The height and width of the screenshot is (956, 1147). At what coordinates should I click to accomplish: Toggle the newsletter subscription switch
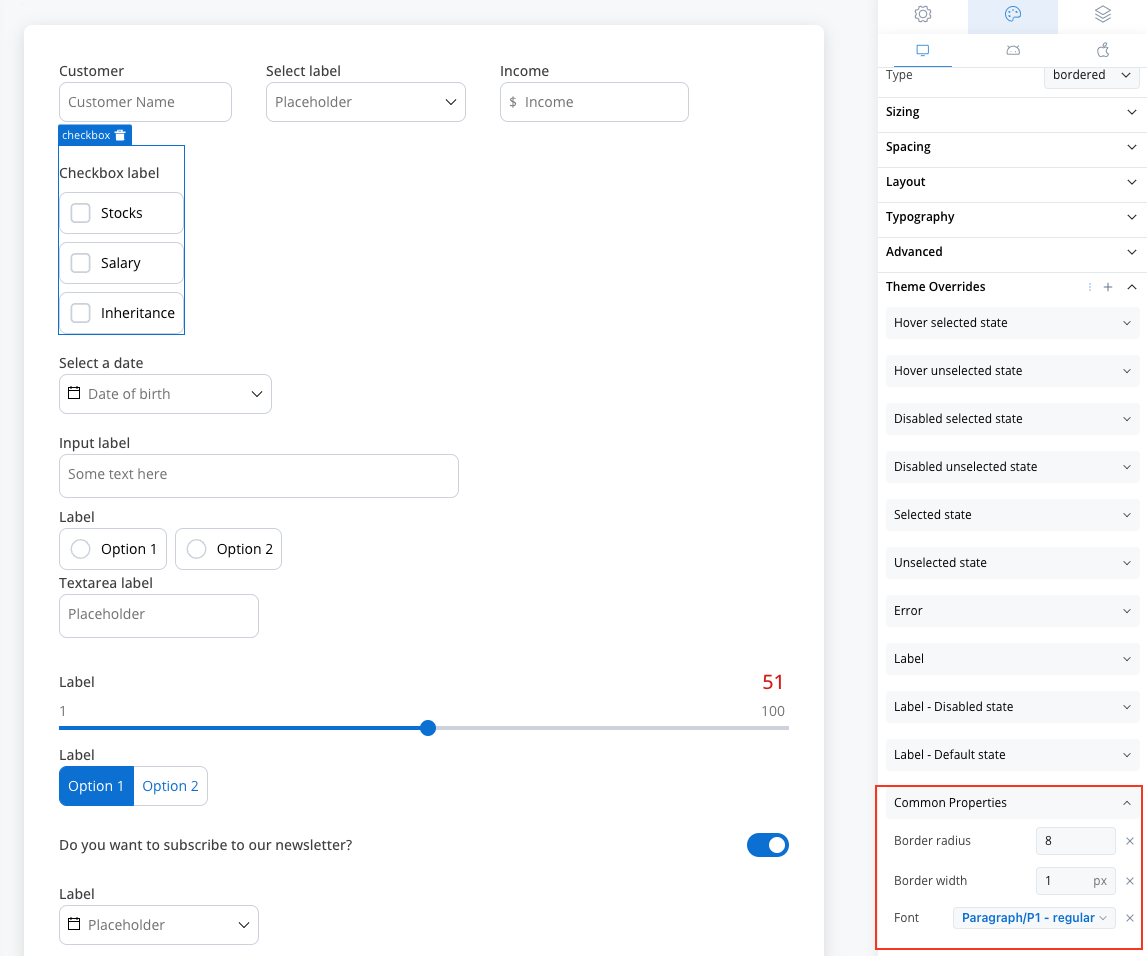click(x=767, y=845)
